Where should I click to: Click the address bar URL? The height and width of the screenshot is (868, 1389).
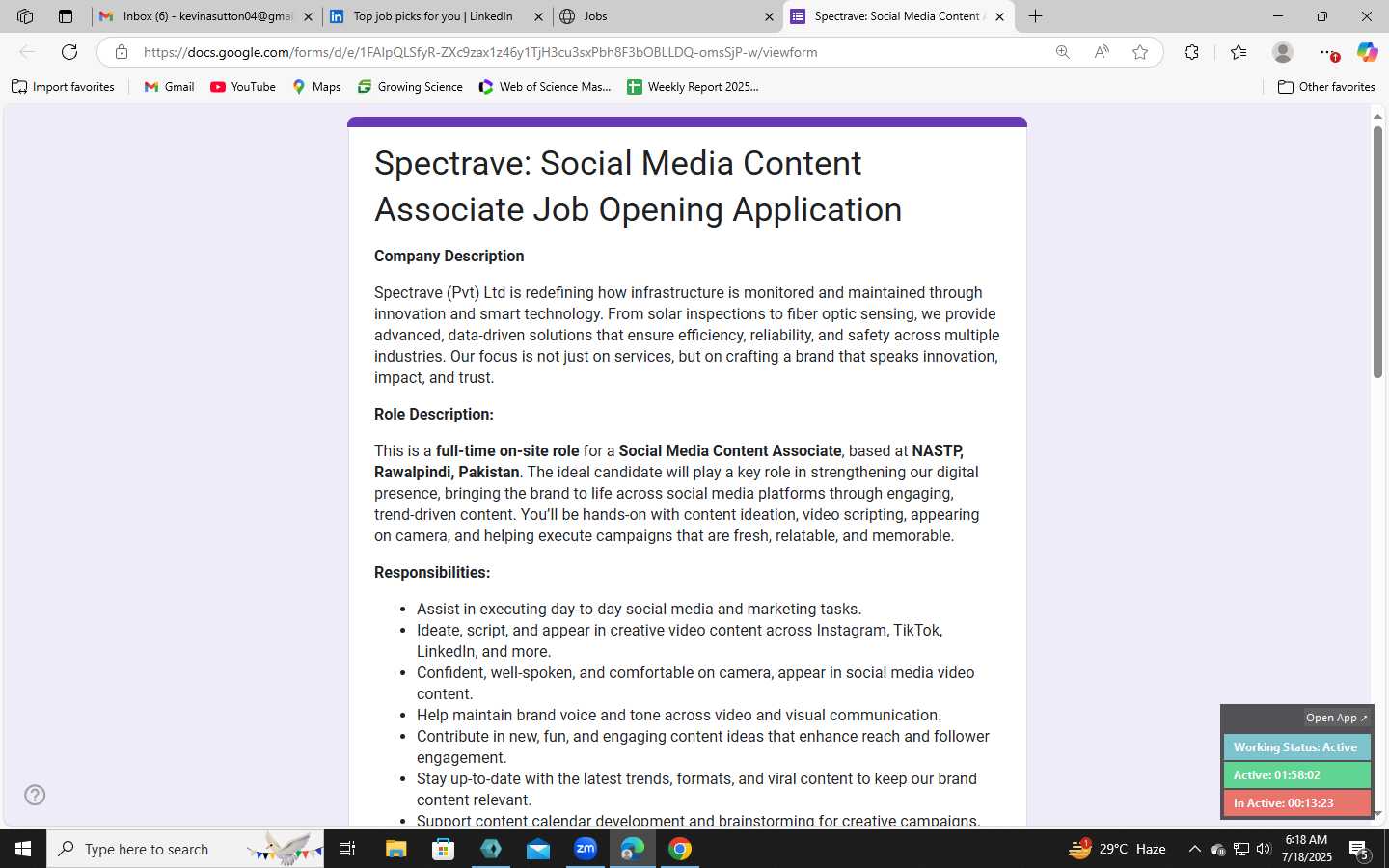click(x=480, y=52)
